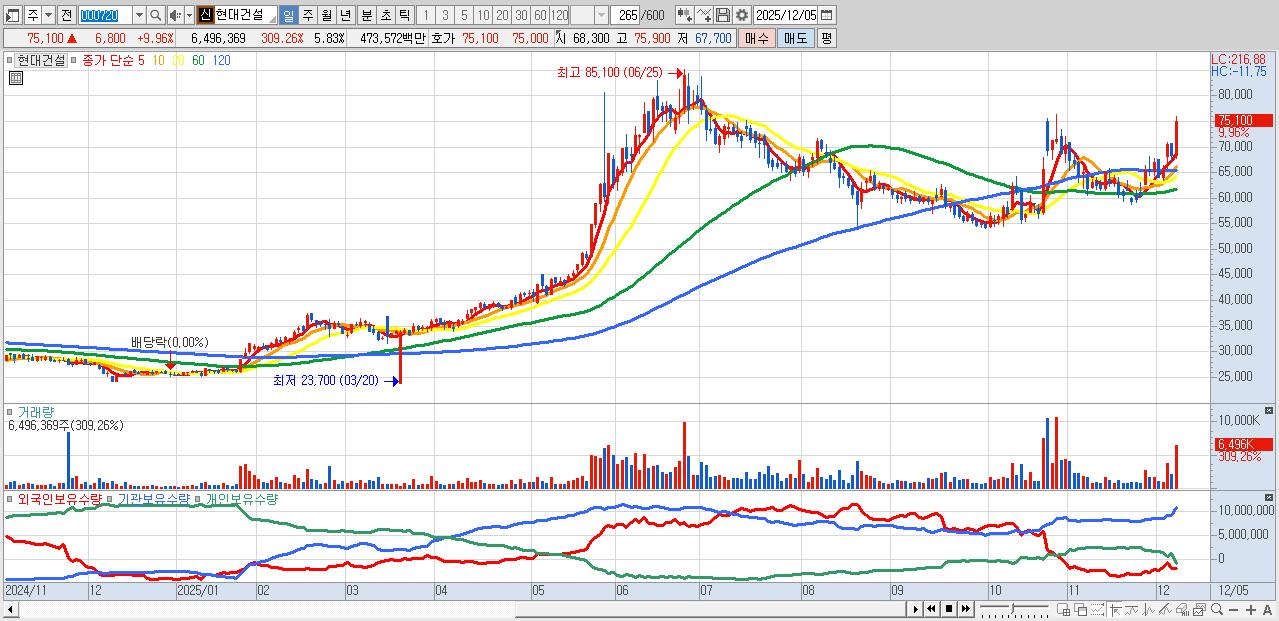
Task: Select the 분 minute period button
Action: pyautogui.click(x=365, y=15)
